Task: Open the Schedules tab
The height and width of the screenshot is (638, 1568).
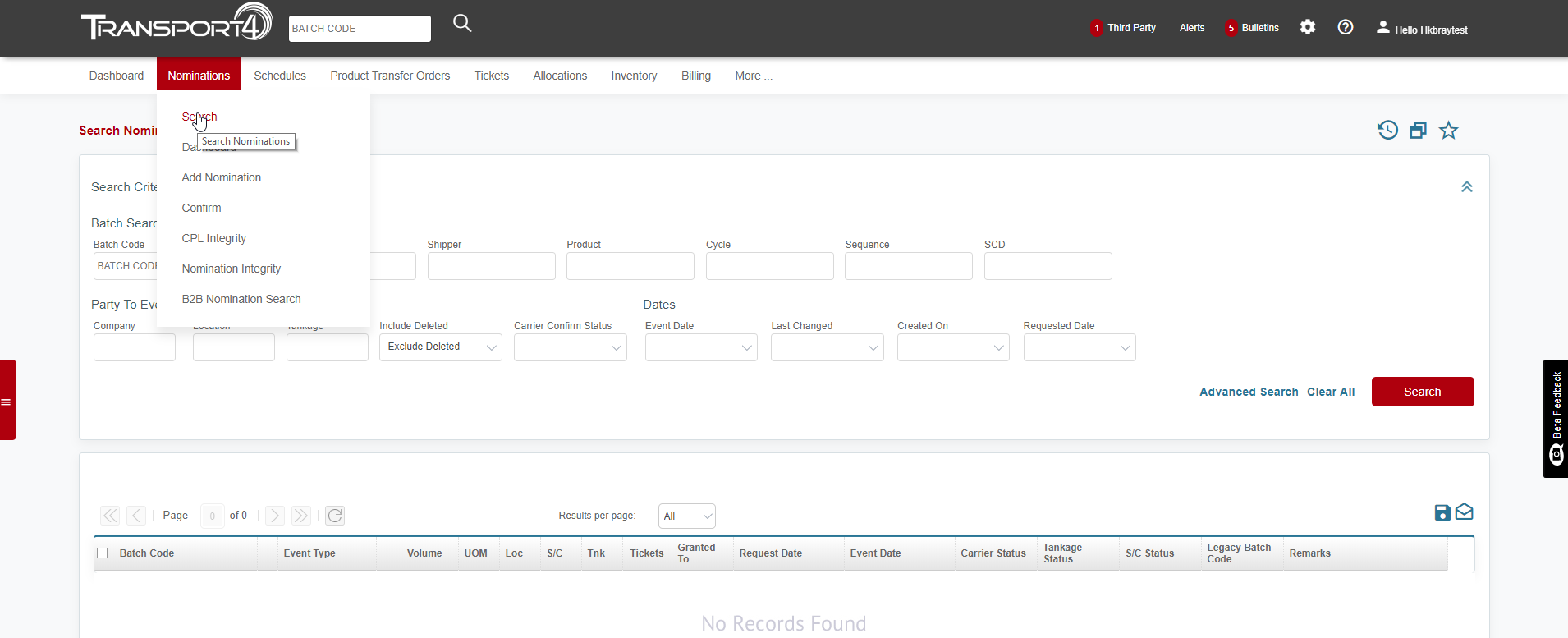Action: click(x=279, y=76)
